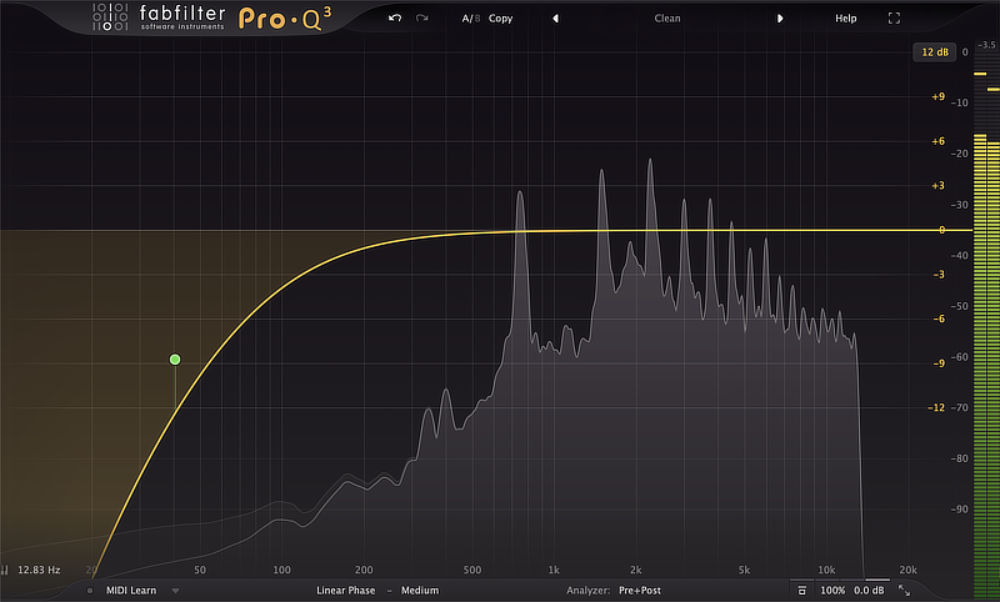Click the undo arrow icon
The image size is (1000, 602).
click(x=395, y=18)
